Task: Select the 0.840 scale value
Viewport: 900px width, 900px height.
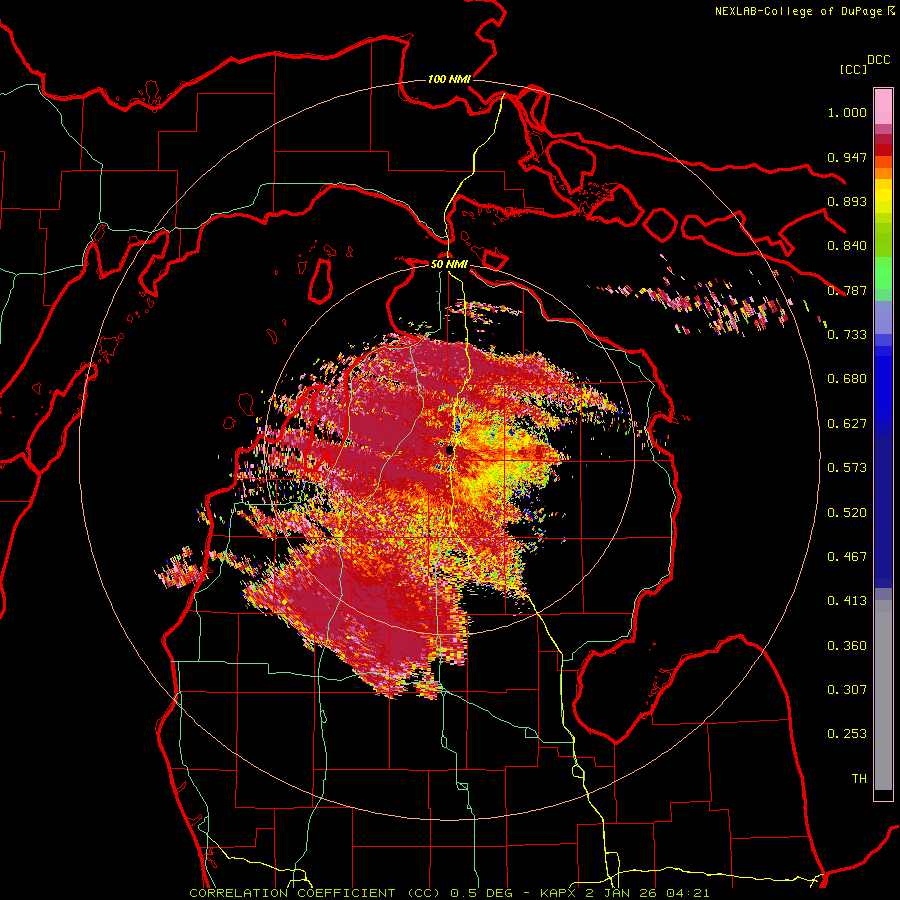Action: pos(847,246)
